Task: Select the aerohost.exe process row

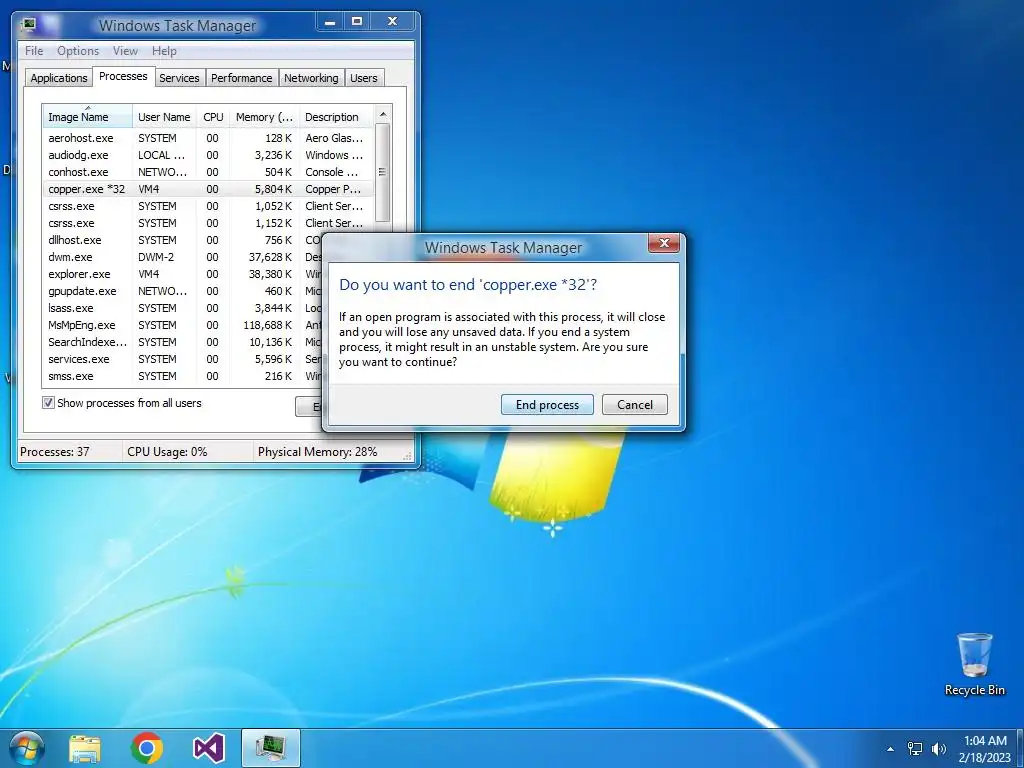Action: click(208, 138)
